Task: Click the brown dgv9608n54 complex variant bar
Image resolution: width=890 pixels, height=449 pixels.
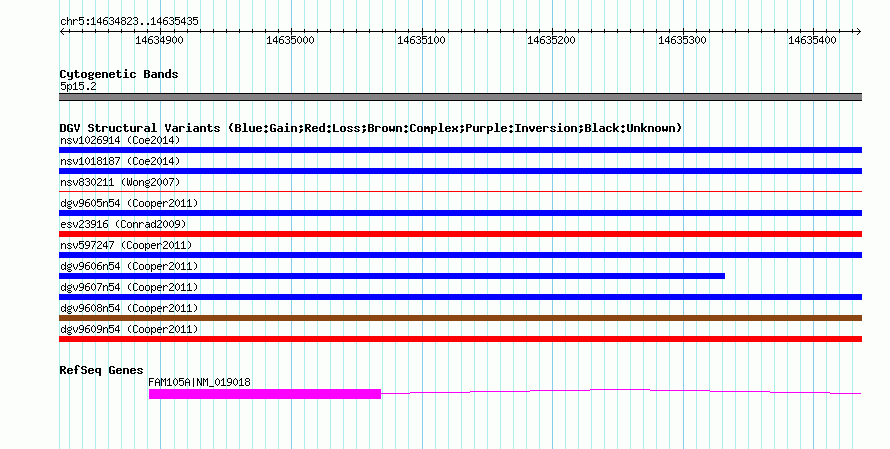Action: (x=460, y=318)
